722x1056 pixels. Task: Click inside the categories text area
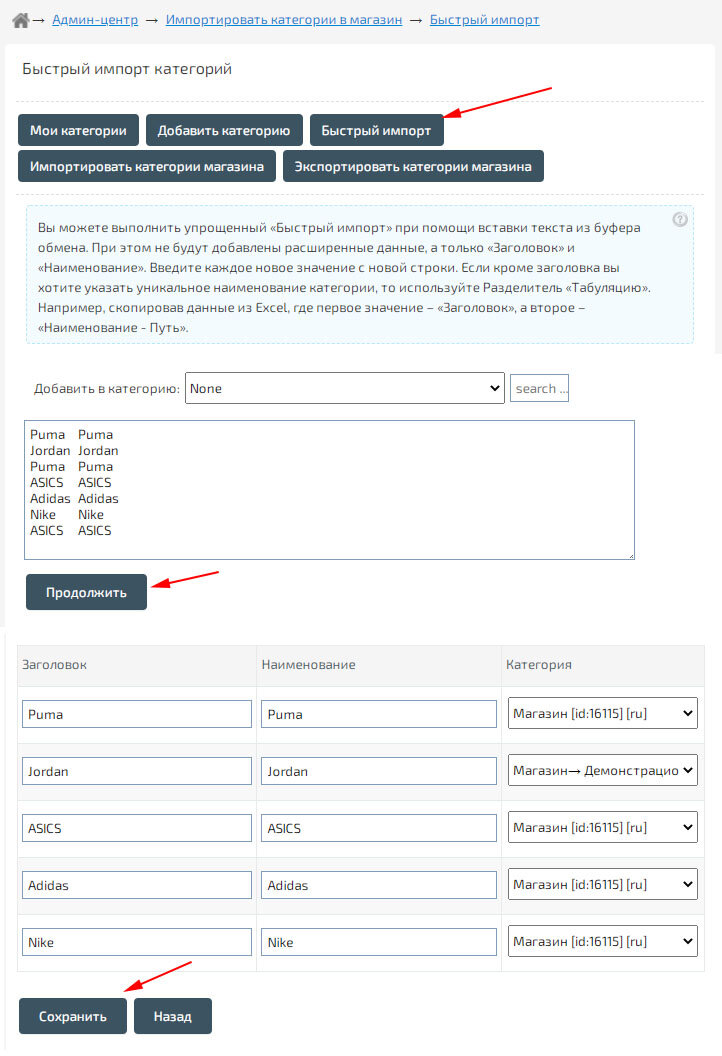click(x=329, y=489)
